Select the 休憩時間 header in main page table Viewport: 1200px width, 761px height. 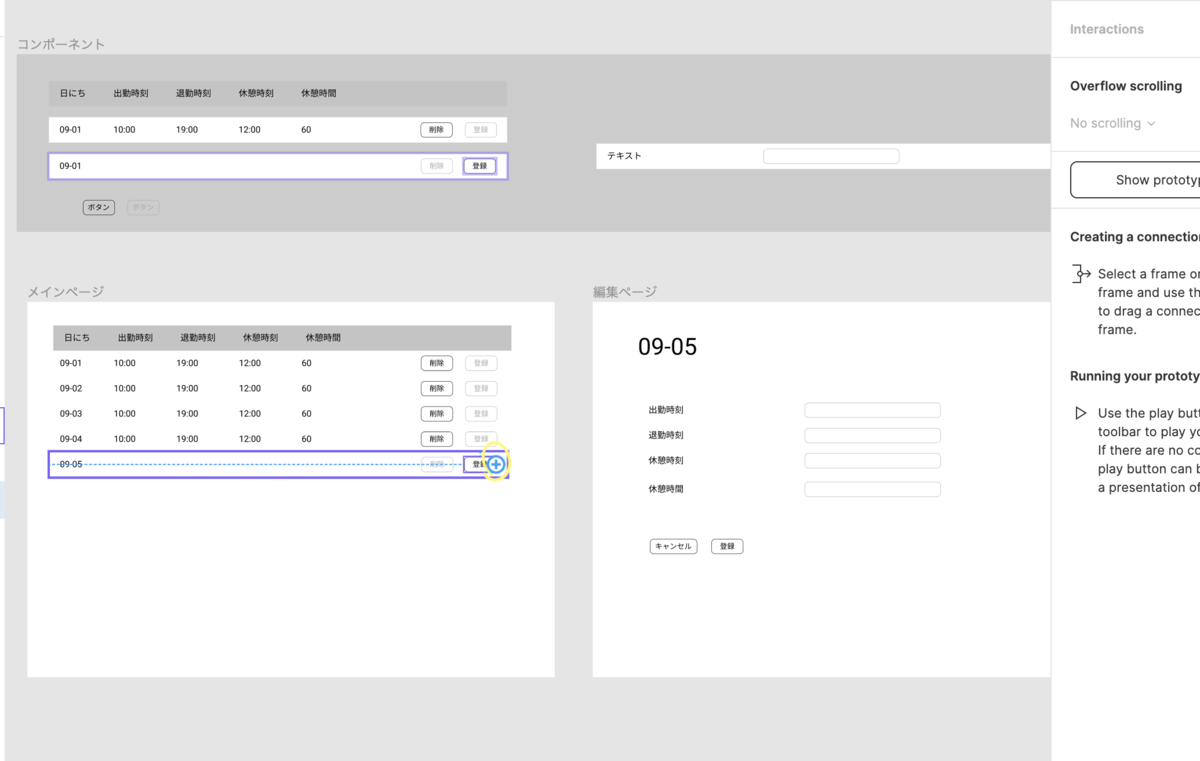tap(323, 338)
